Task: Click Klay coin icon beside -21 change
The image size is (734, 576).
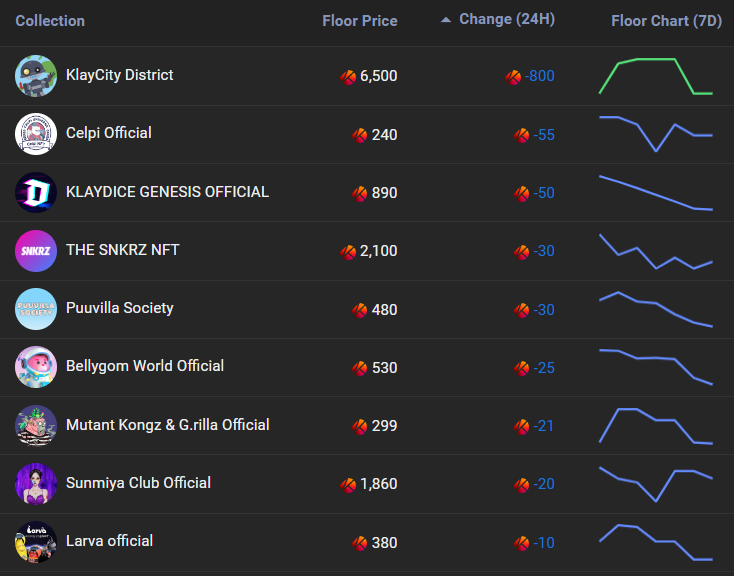Action: (x=521, y=426)
